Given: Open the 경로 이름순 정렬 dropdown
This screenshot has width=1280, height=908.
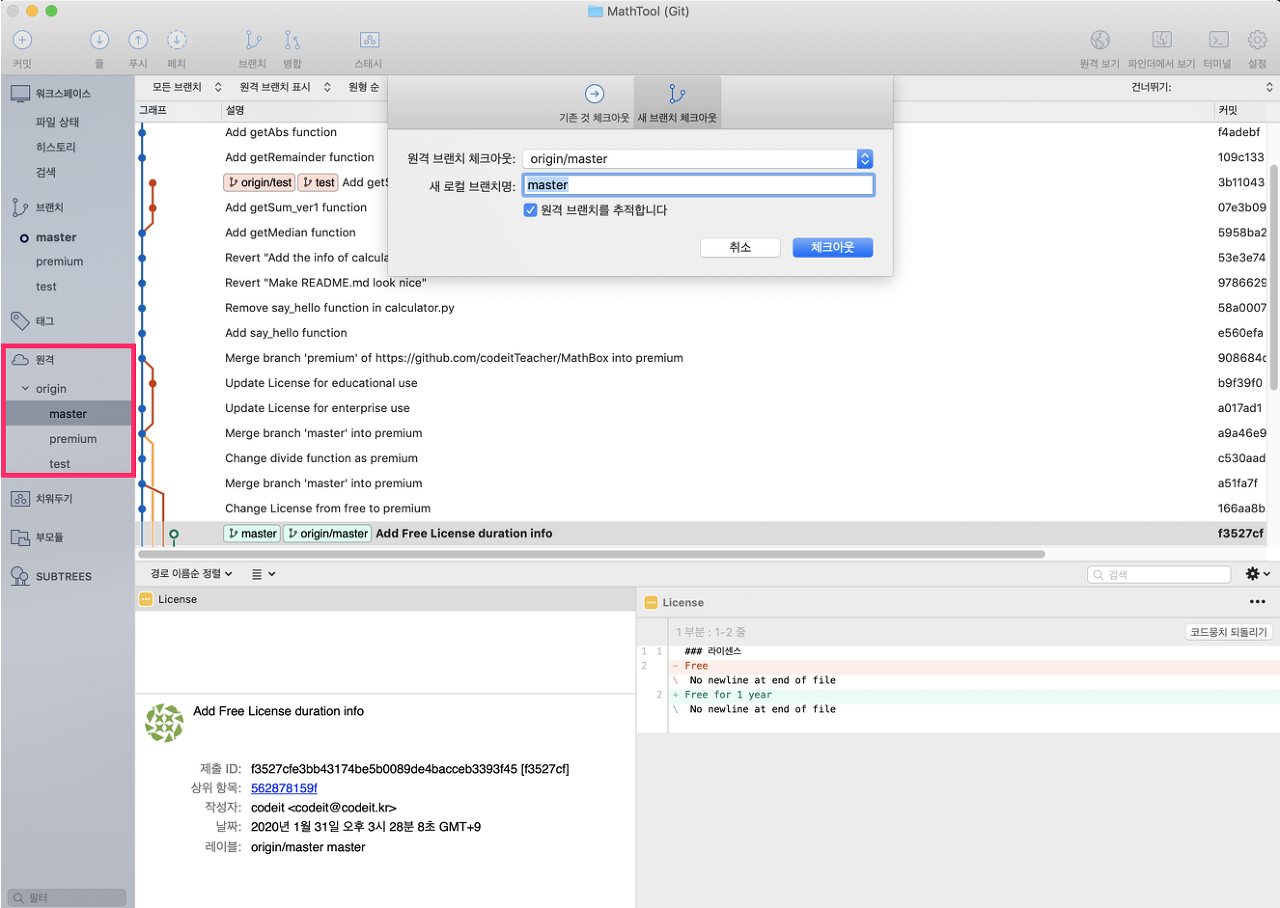Looking at the screenshot, I should tap(191, 574).
